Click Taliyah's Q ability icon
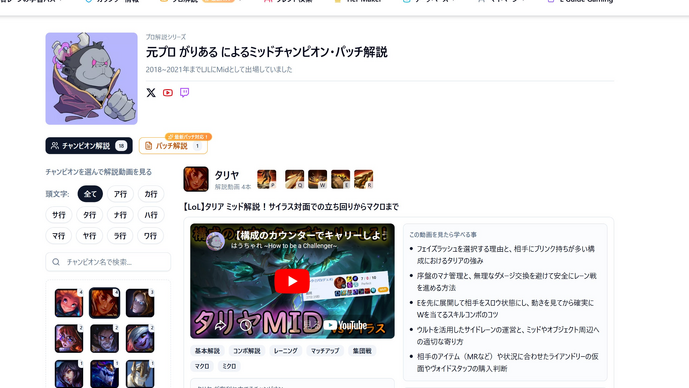The height and width of the screenshot is (388, 689). coord(294,179)
